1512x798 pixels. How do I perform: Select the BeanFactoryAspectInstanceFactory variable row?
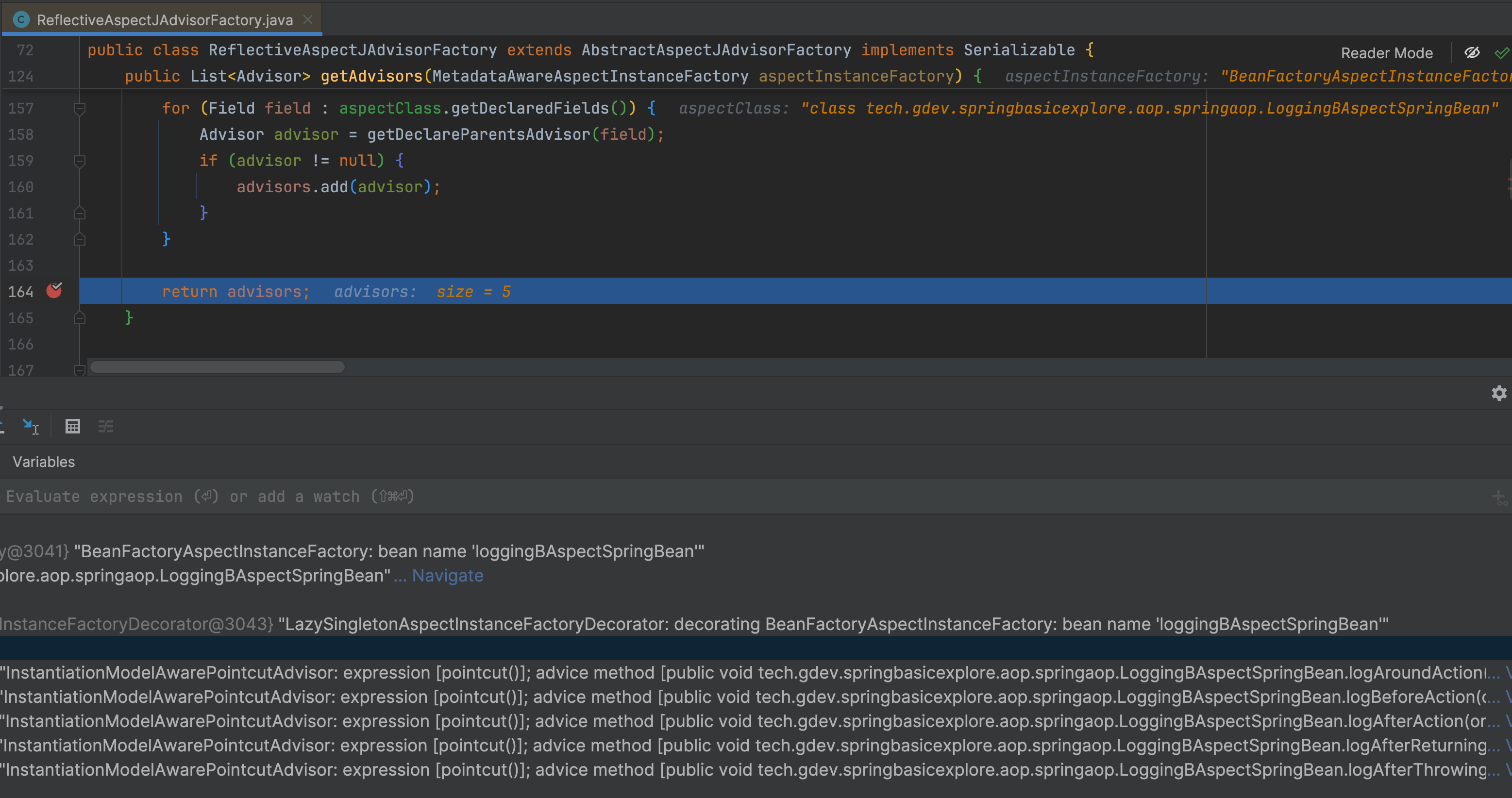(x=756, y=551)
